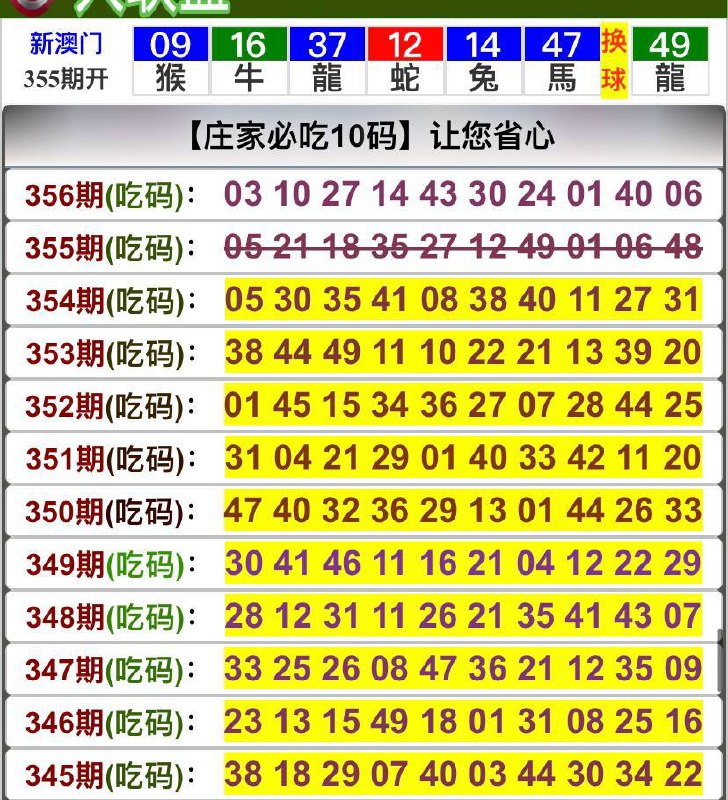The height and width of the screenshot is (800, 728).
Task: Click 345期 highlighted numbers starting 38 18
Action: point(463,774)
